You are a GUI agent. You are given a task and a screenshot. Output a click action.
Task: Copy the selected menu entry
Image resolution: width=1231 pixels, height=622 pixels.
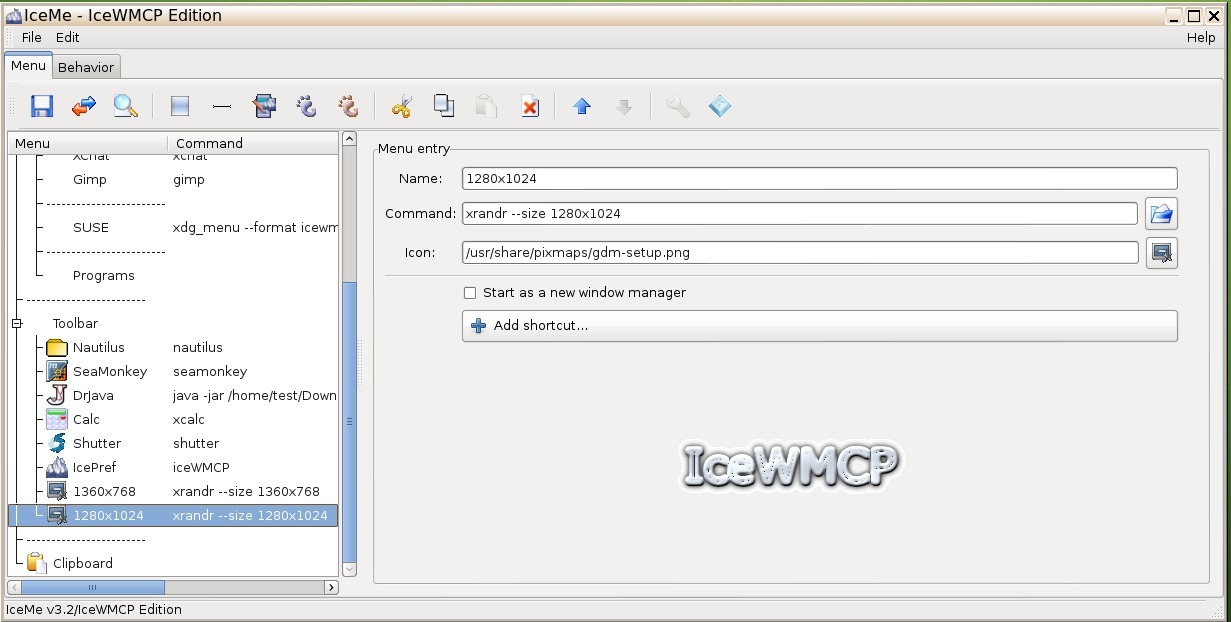pos(443,105)
